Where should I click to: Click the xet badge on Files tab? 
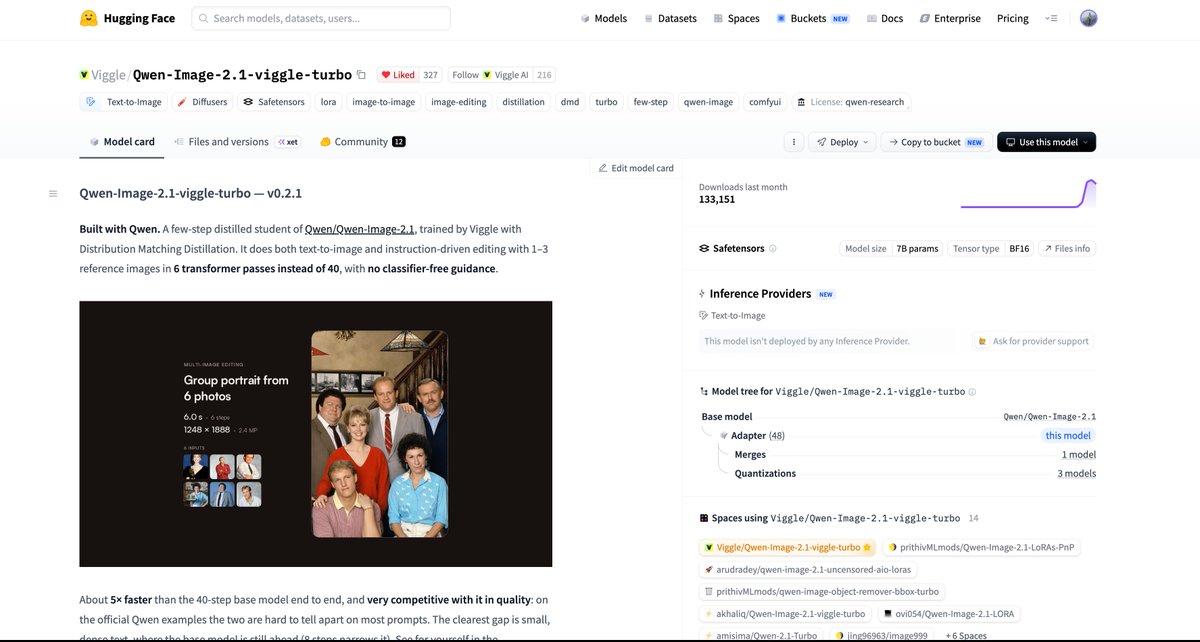tap(288, 142)
